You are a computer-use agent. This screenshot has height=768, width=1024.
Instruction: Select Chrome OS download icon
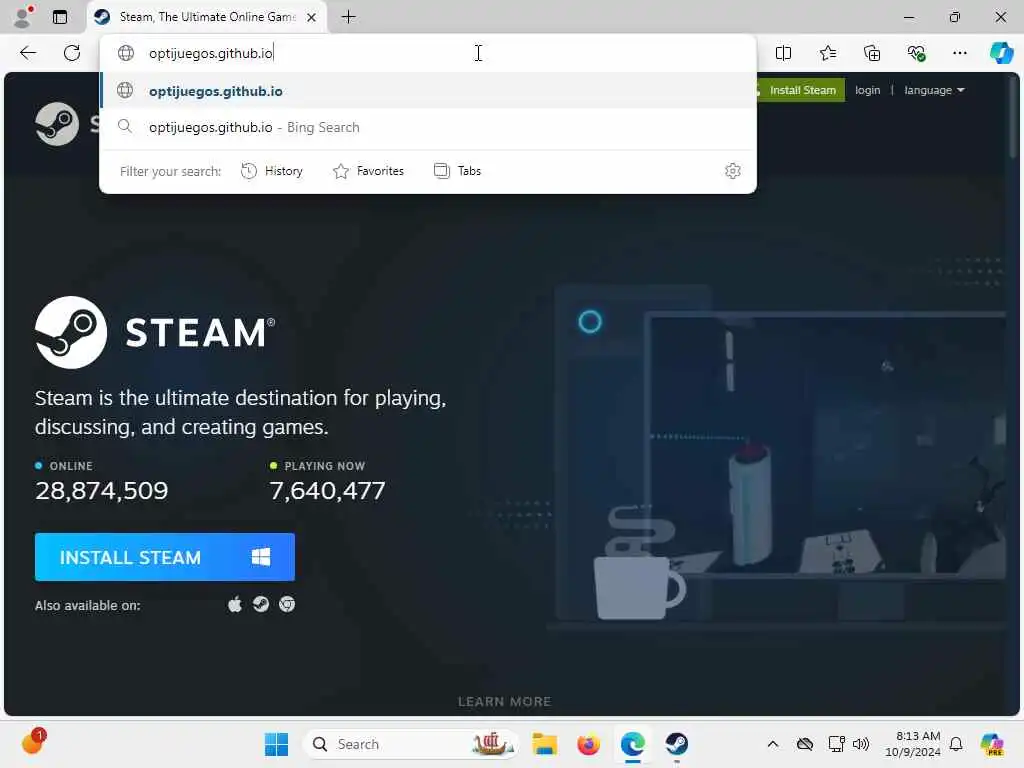pyautogui.click(x=287, y=605)
